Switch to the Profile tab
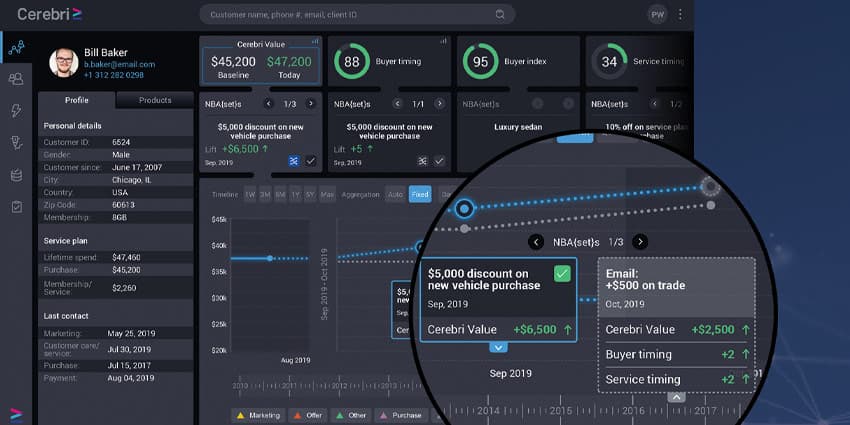The image size is (850, 425). pyautogui.click(x=76, y=100)
